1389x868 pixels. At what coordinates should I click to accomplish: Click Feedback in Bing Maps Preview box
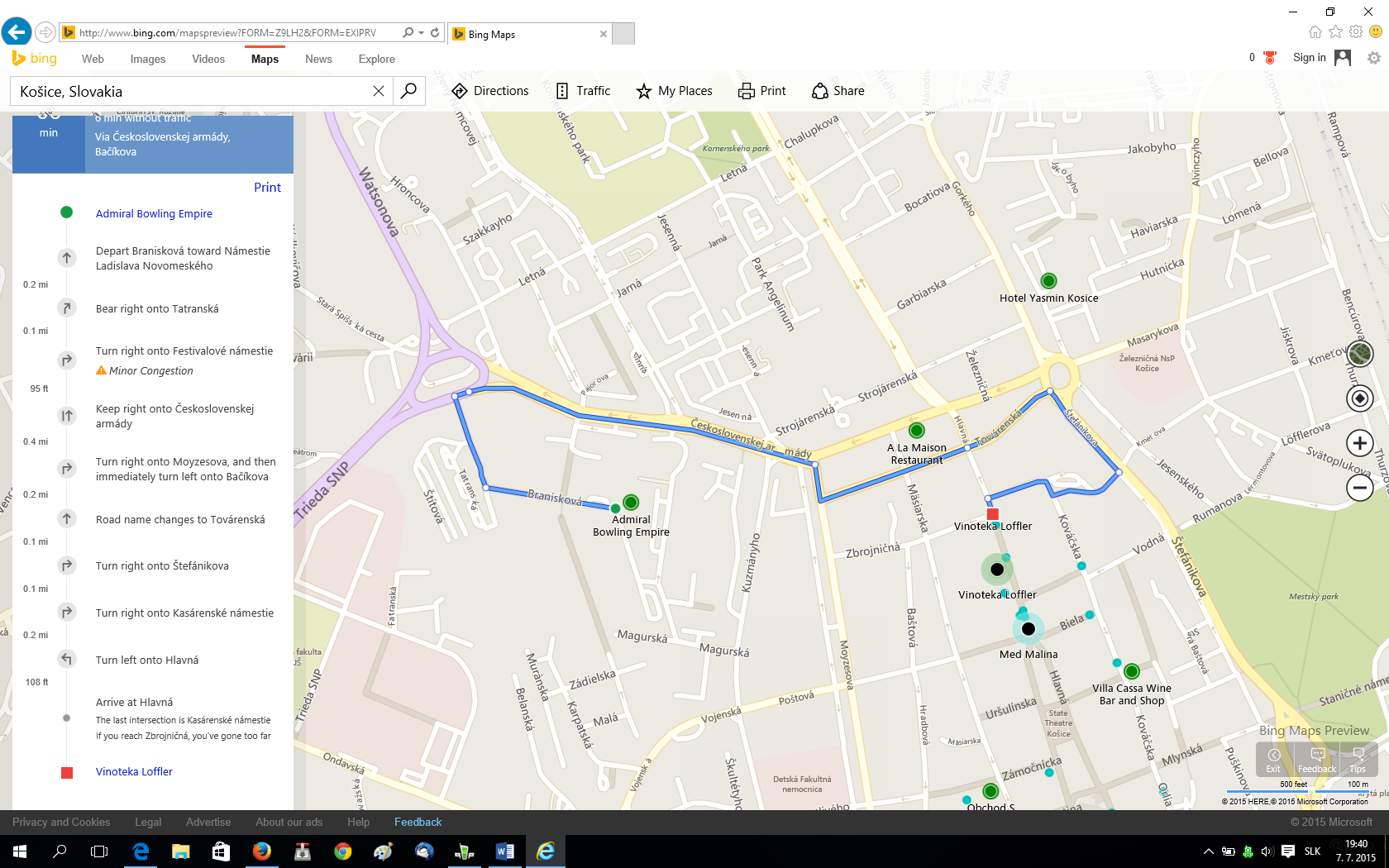(1317, 760)
